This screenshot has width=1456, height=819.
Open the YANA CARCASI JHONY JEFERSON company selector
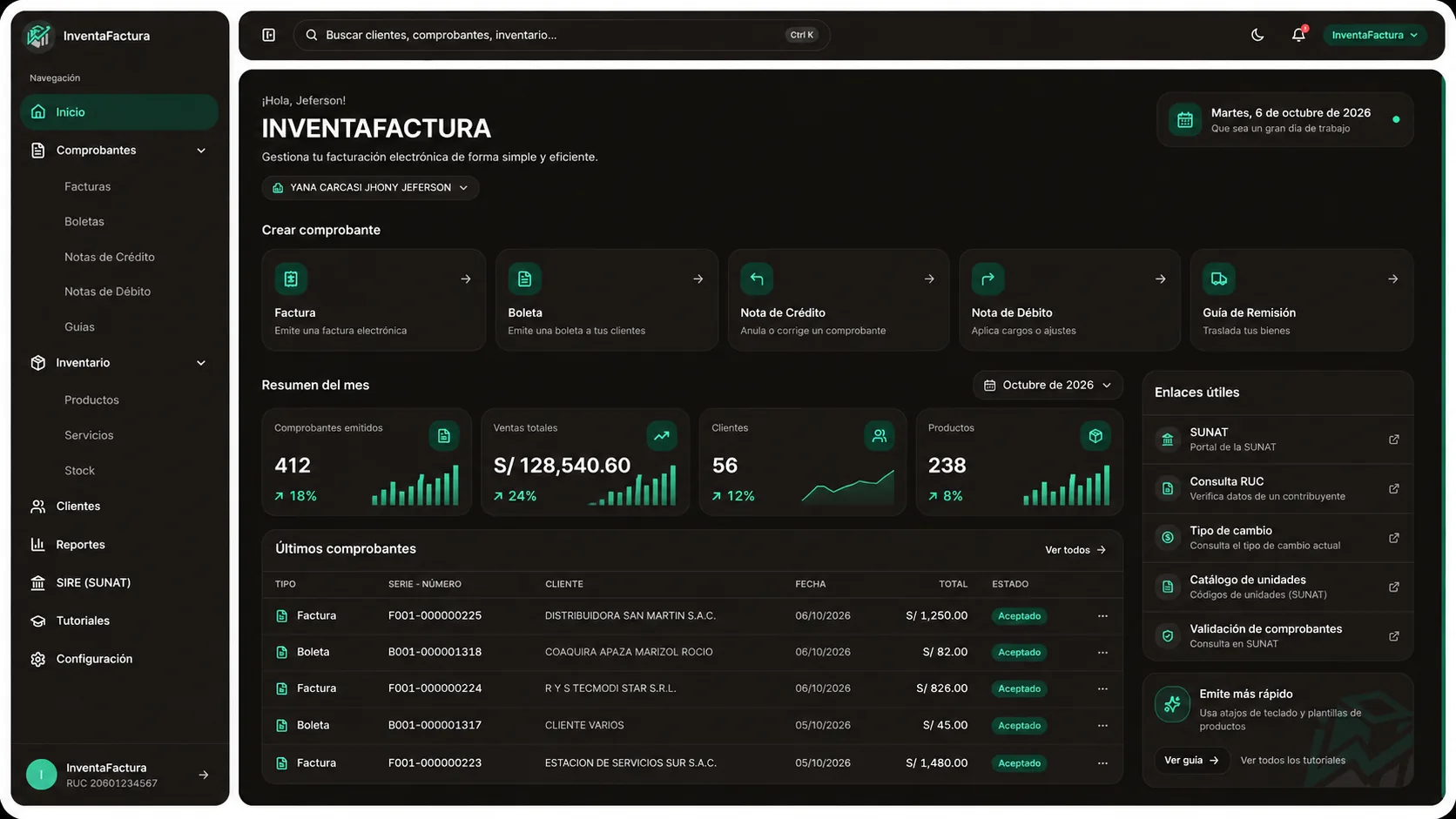point(370,188)
